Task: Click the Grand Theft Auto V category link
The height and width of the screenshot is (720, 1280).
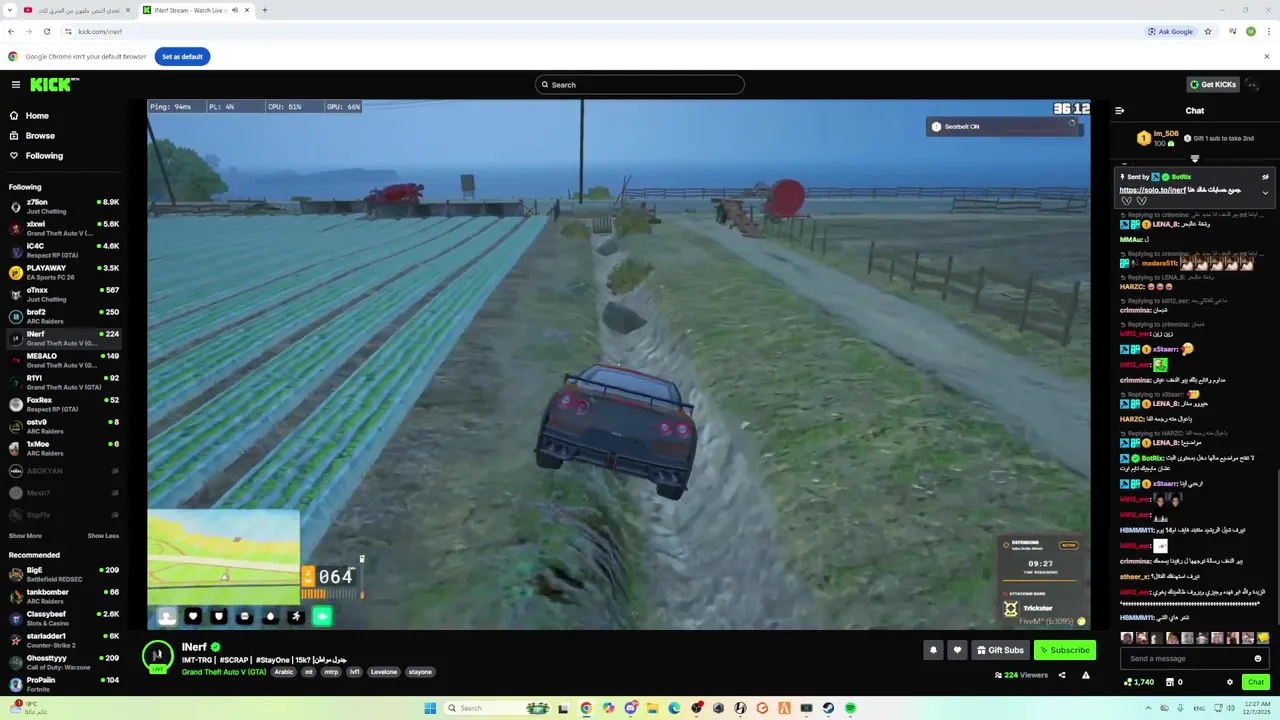Action: tap(224, 672)
